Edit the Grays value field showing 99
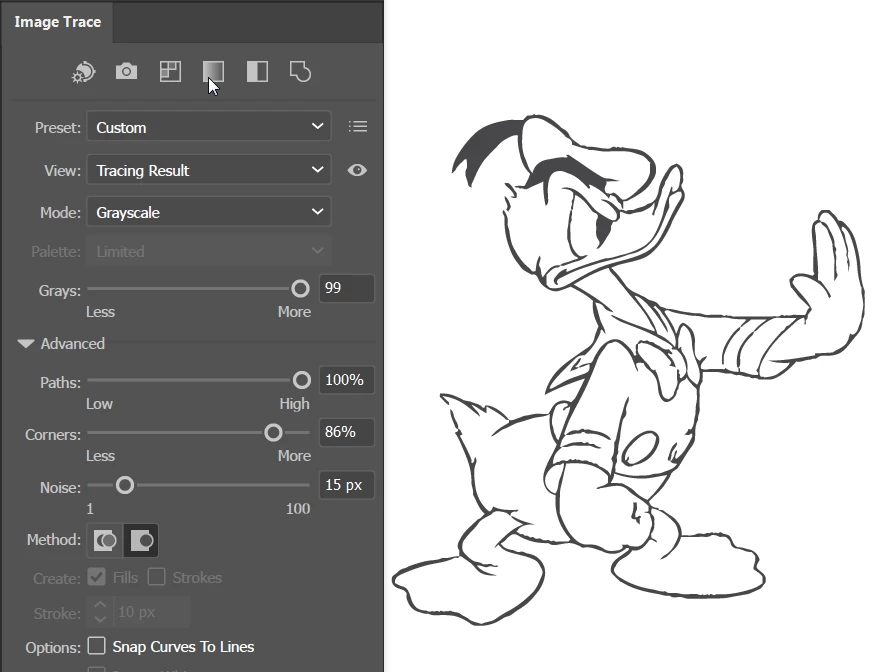Image resolution: width=895 pixels, height=672 pixels. [x=346, y=288]
